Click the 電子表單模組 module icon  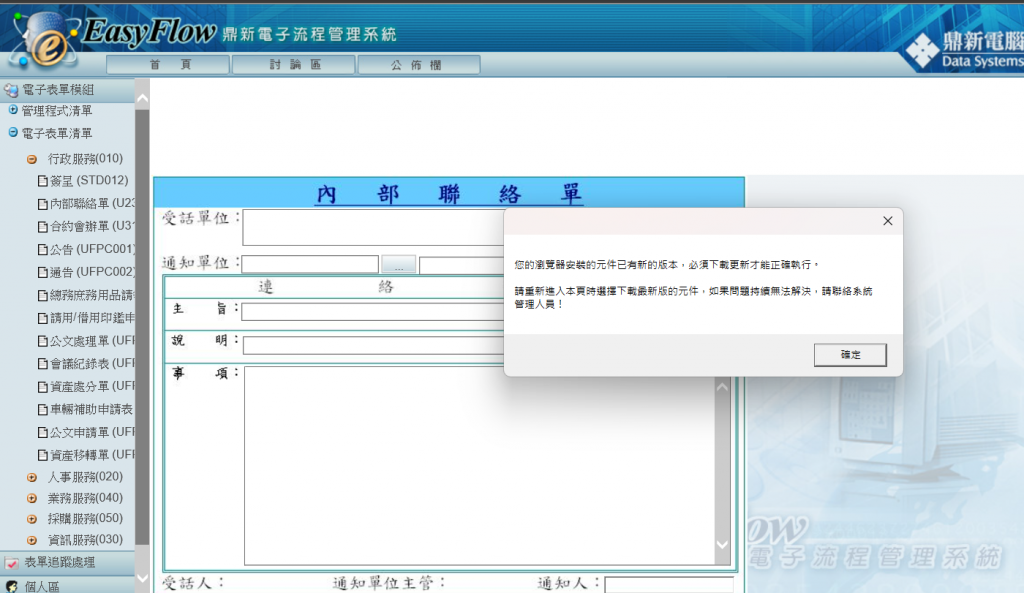click(11, 89)
